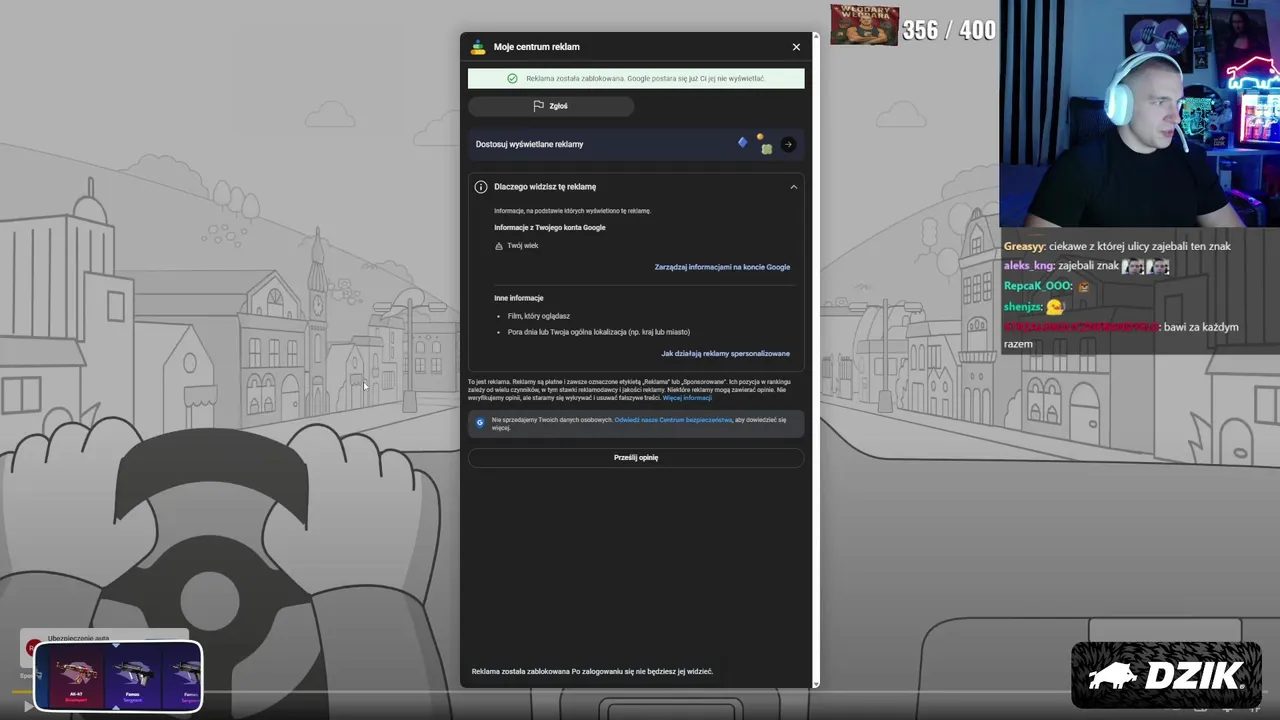Click the video play button at bottom left
The width and height of the screenshot is (1280, 720).
[29, 706]
